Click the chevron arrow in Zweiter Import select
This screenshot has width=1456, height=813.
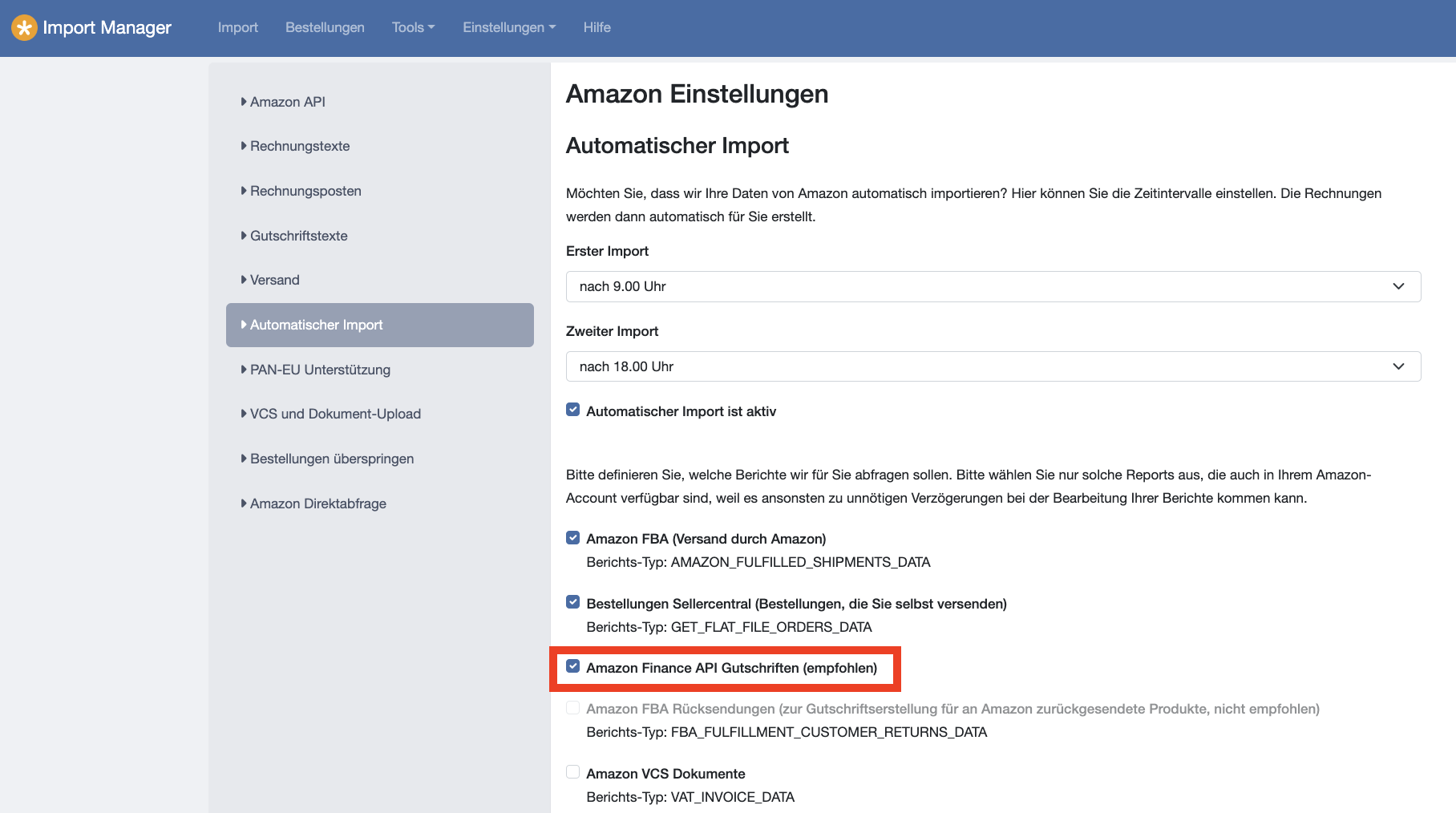[x=1398, y=366]
